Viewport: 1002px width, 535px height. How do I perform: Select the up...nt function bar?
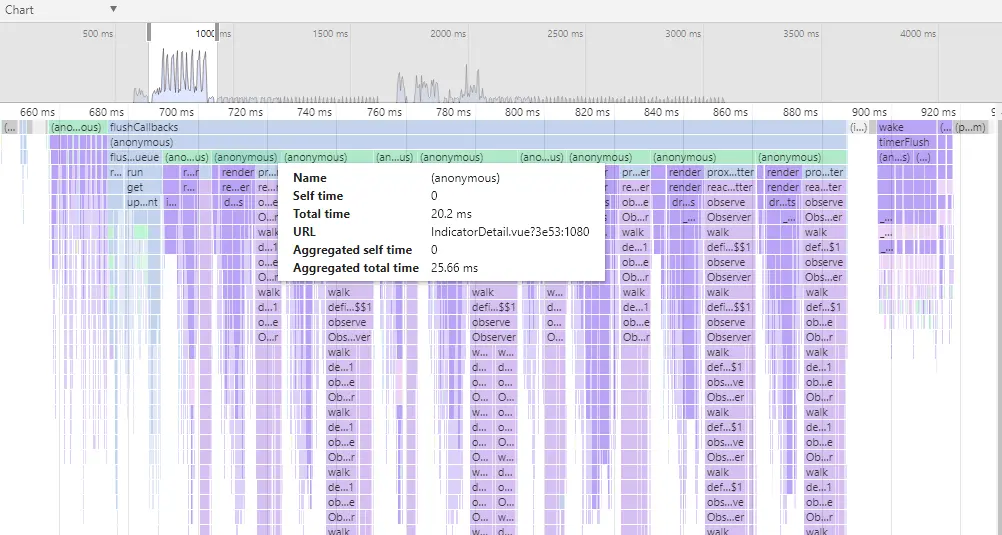tap(143, 203)
